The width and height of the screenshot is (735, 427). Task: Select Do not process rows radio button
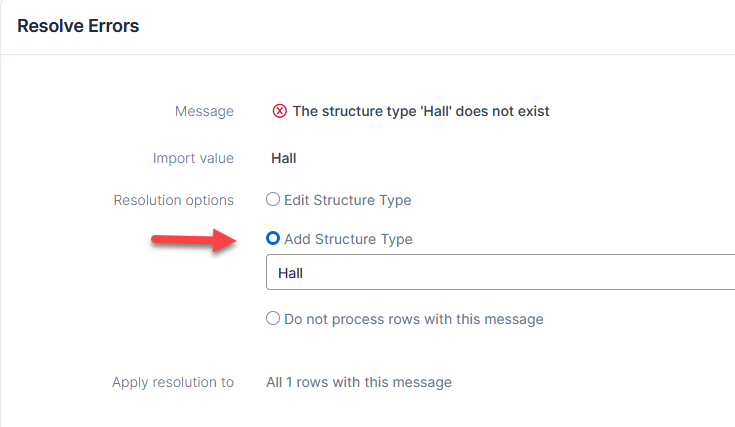pyautogui.click(x=273, y=318)
